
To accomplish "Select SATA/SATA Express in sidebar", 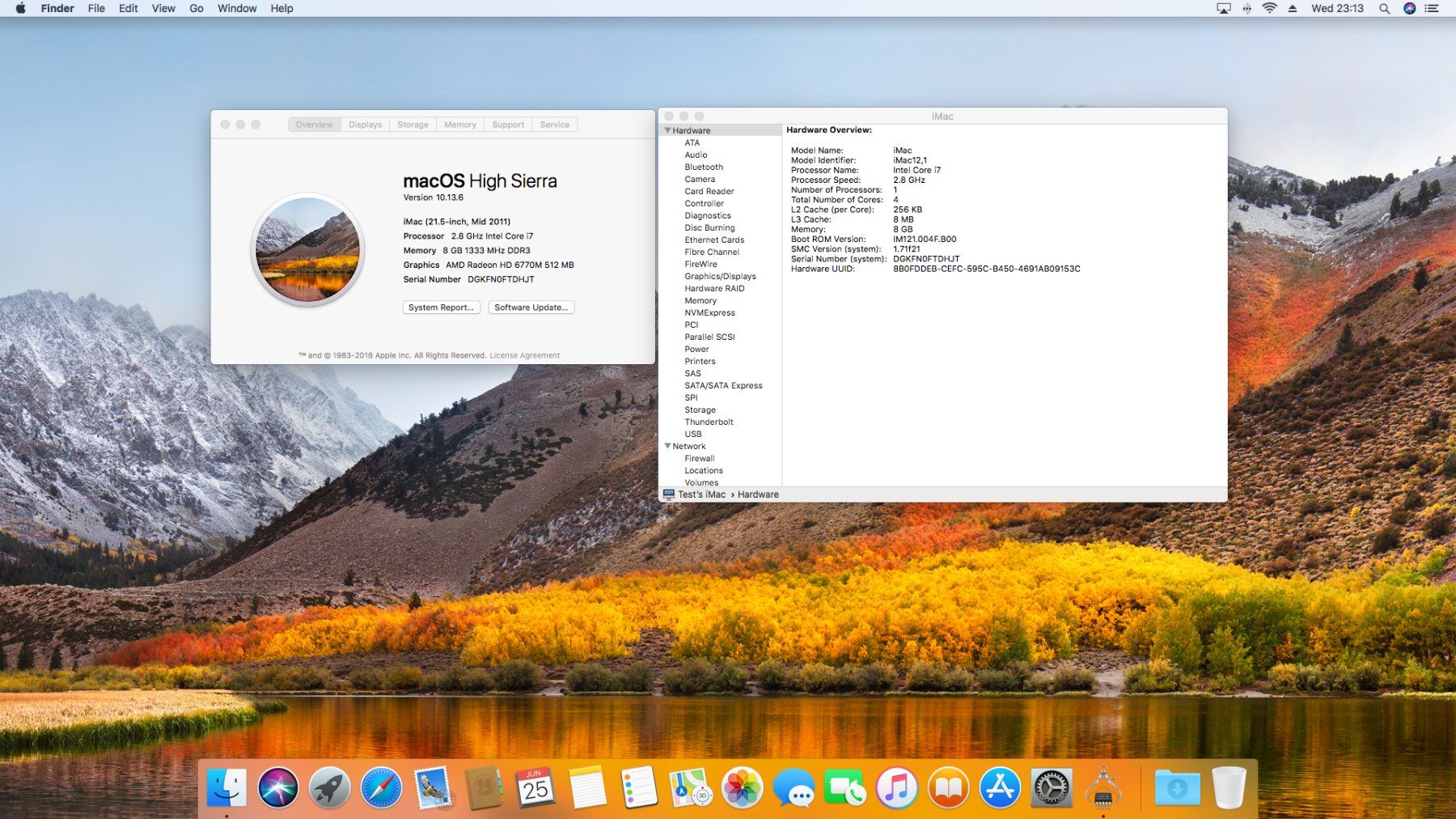I will (723, 385).
